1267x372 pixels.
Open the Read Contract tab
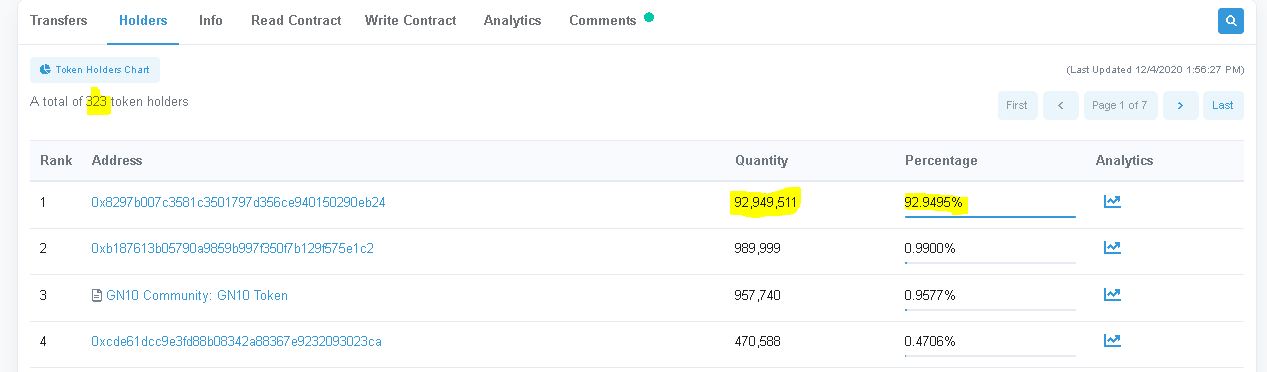click(x=296, y=20)
